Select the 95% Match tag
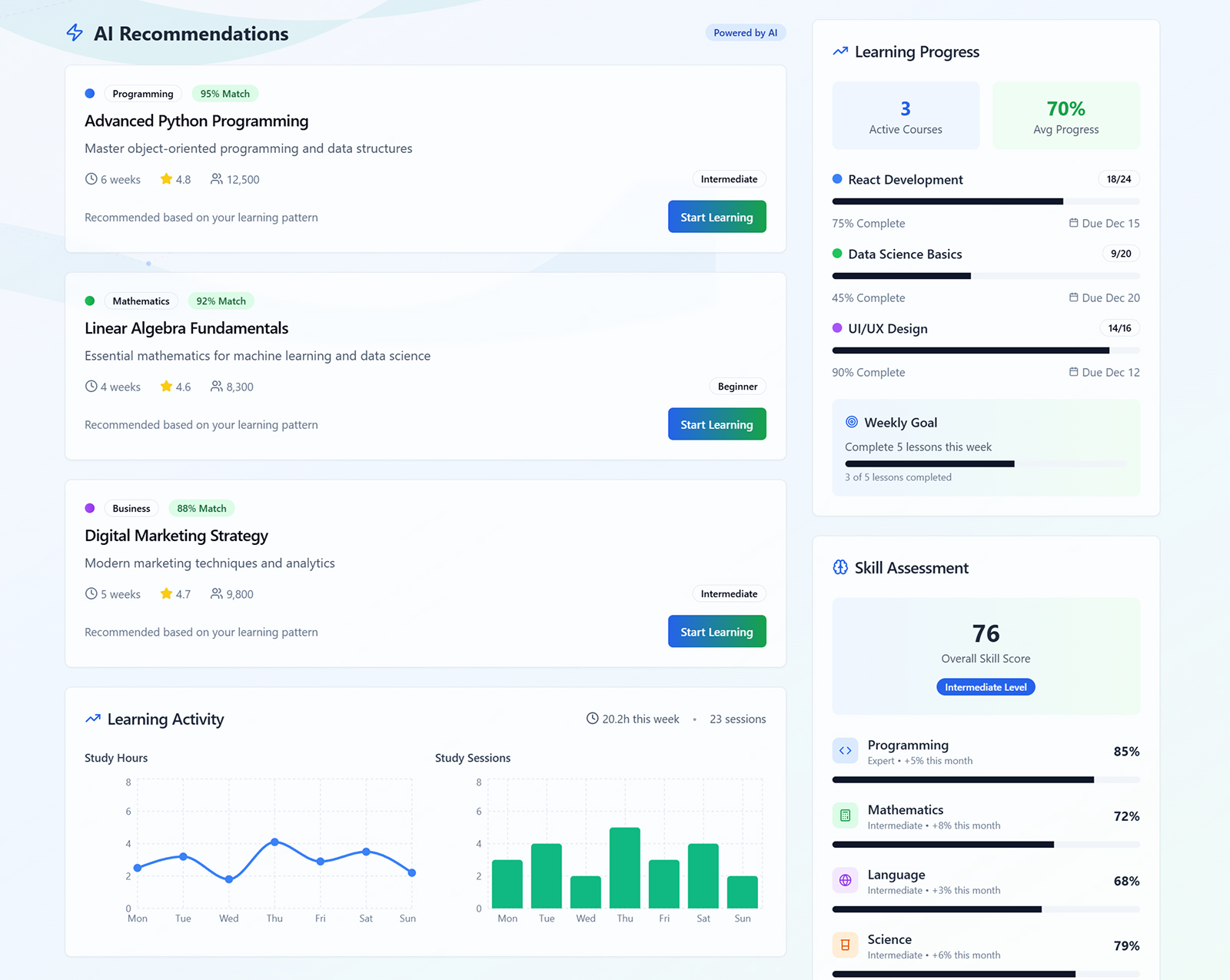 click(224, 94)
